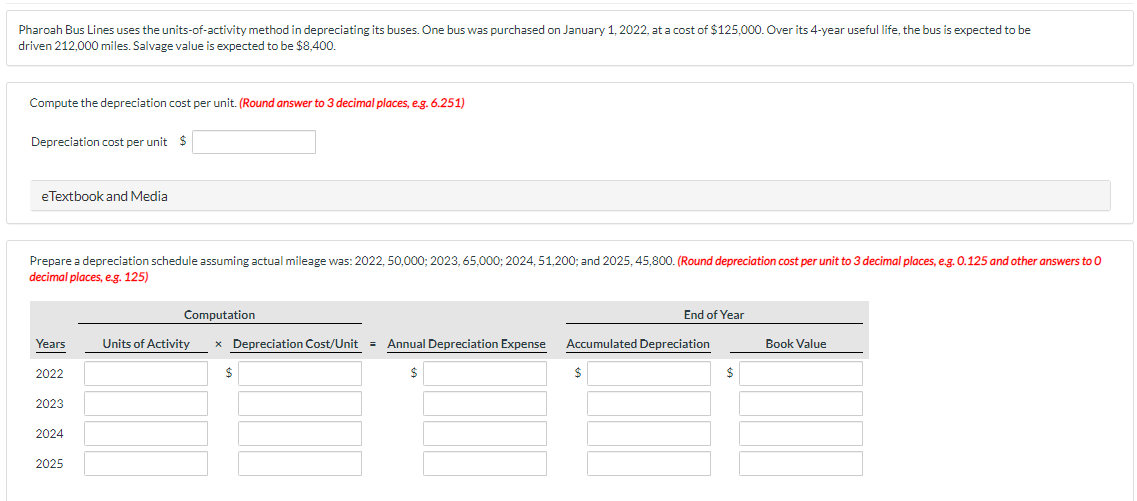1137x501 pixels.
Task: Click 2025 Annual Depreciation Expense input
Action: coord(485,464)
